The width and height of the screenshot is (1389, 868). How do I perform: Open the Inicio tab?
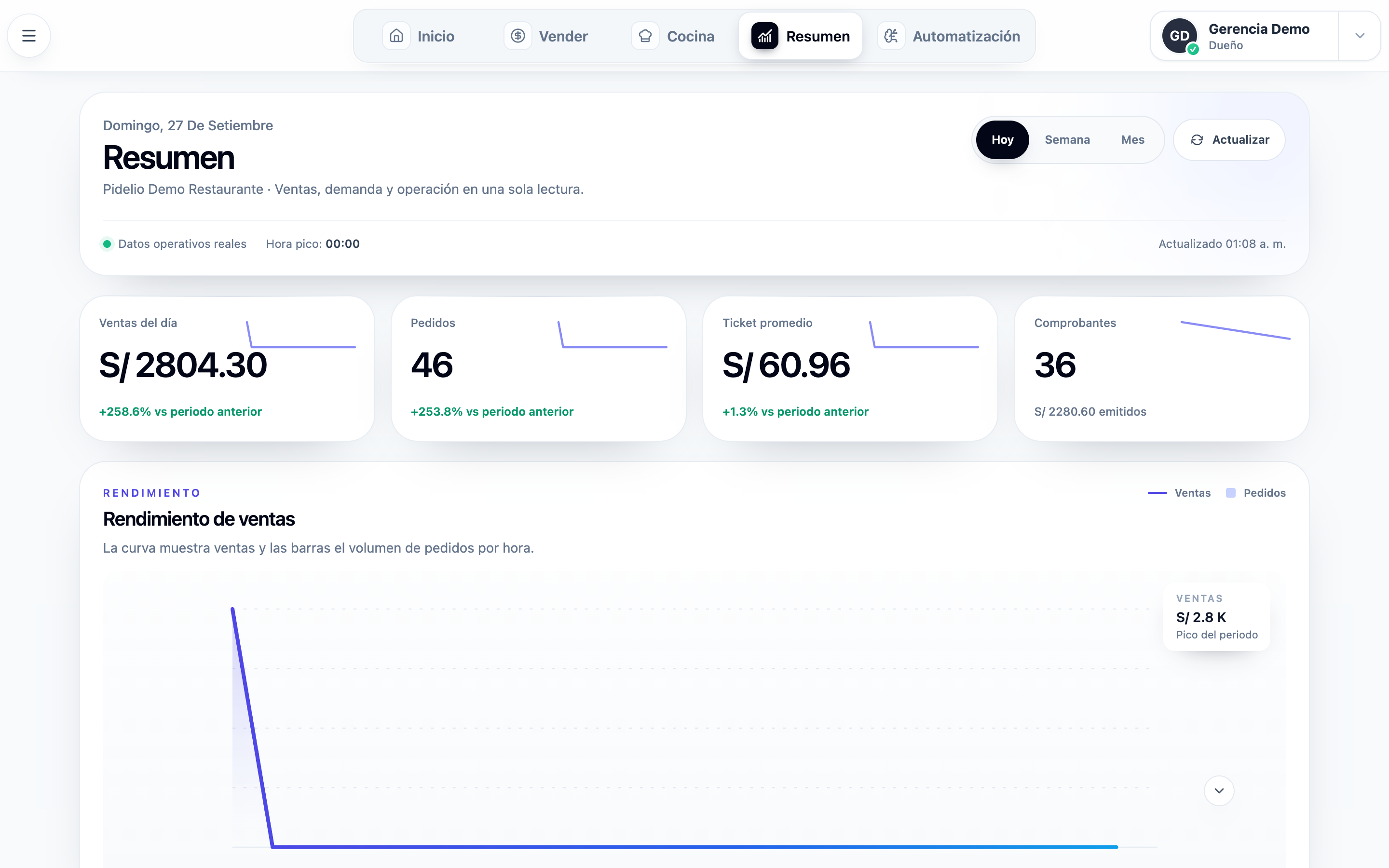(x=419, y=36)
